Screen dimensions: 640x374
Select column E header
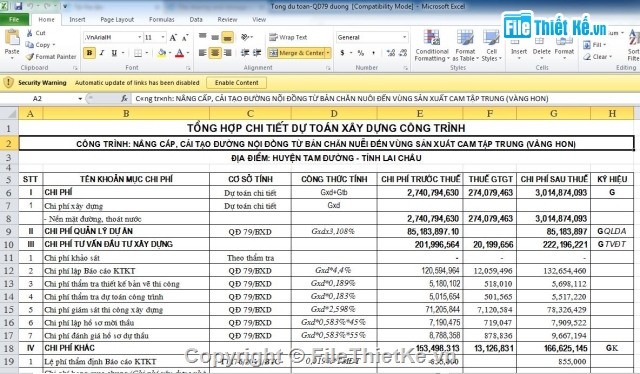(420, 114)
